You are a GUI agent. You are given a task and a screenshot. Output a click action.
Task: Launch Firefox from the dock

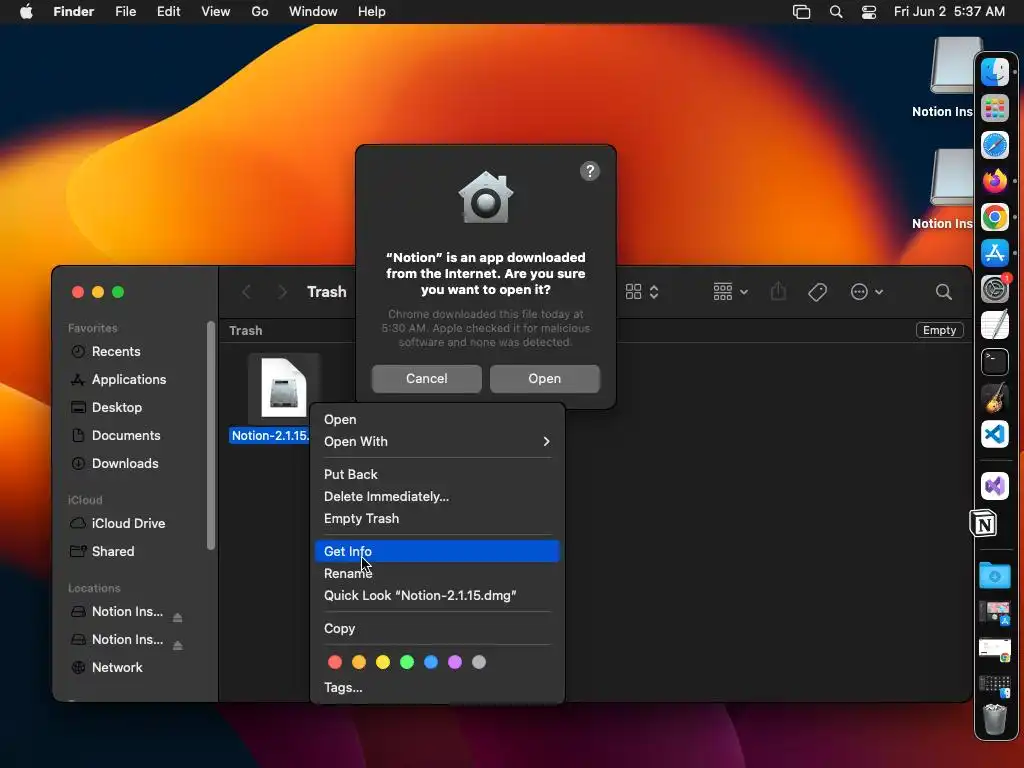[995, 181]
